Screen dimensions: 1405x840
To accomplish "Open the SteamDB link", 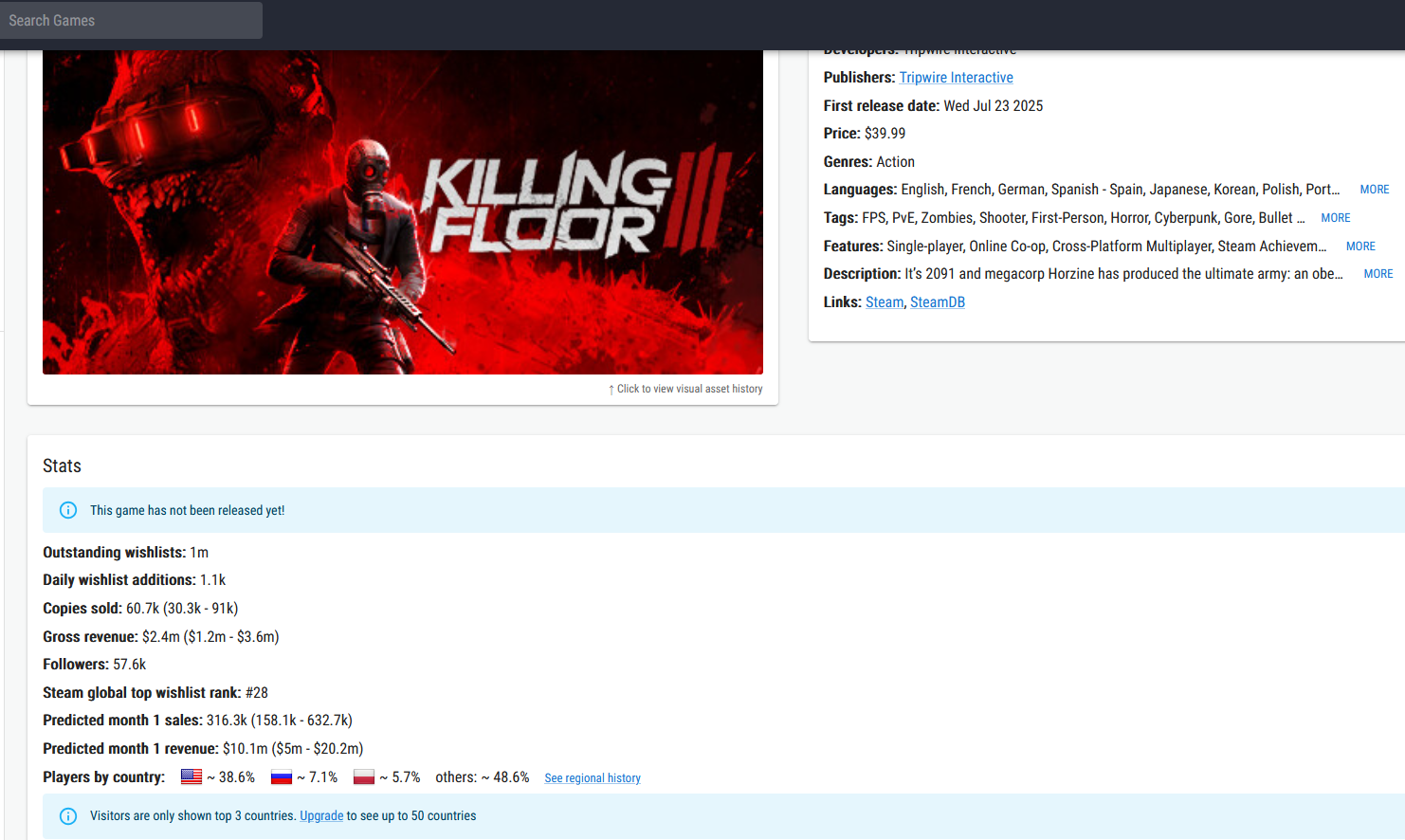I will [x=938, y=302].
